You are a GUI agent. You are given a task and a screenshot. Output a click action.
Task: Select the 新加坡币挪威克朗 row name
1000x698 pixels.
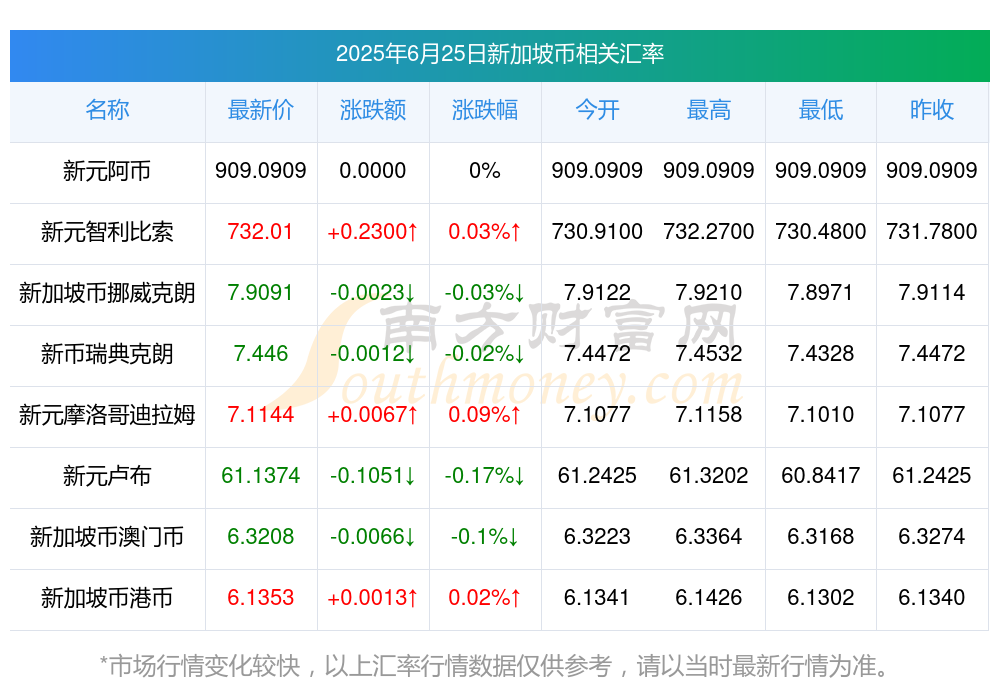(107, 293)
